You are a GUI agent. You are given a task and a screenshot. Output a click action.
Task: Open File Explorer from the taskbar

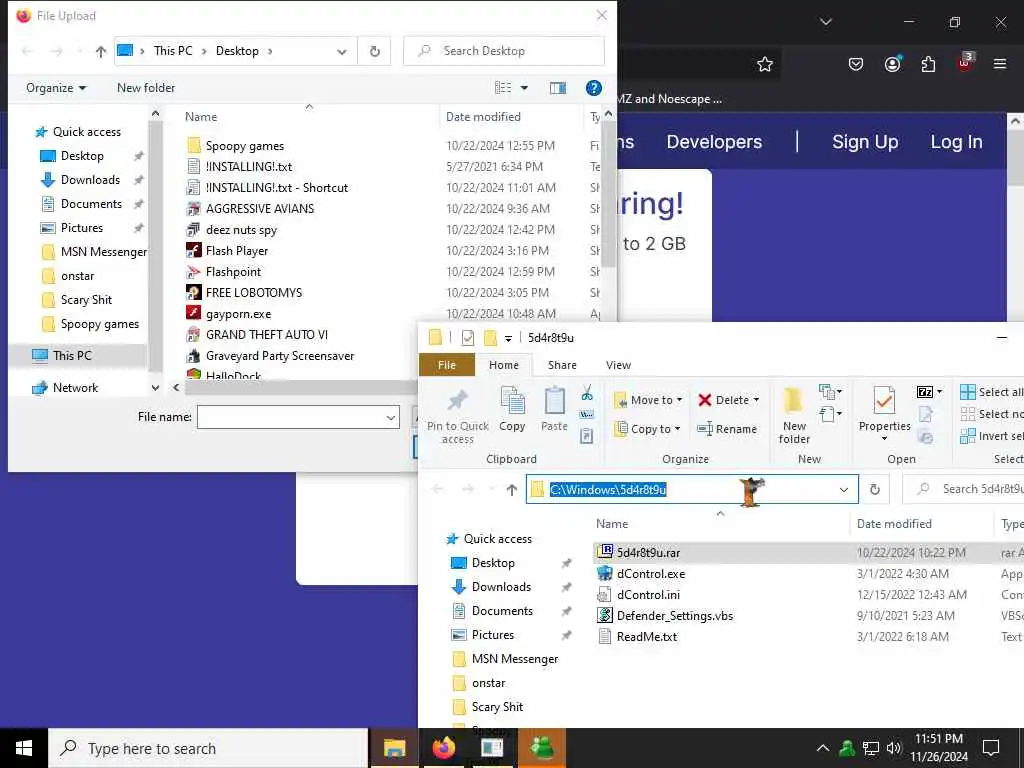click(394, 748)
